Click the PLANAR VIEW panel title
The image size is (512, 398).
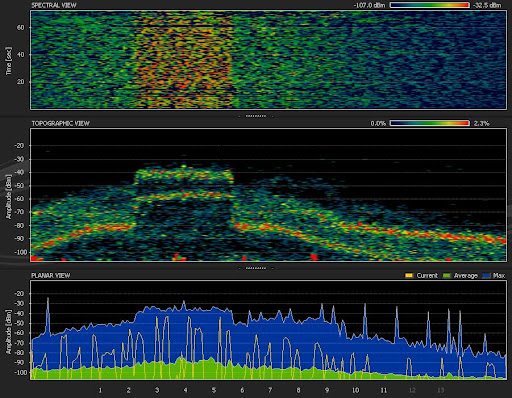click(x=50, y=275)
